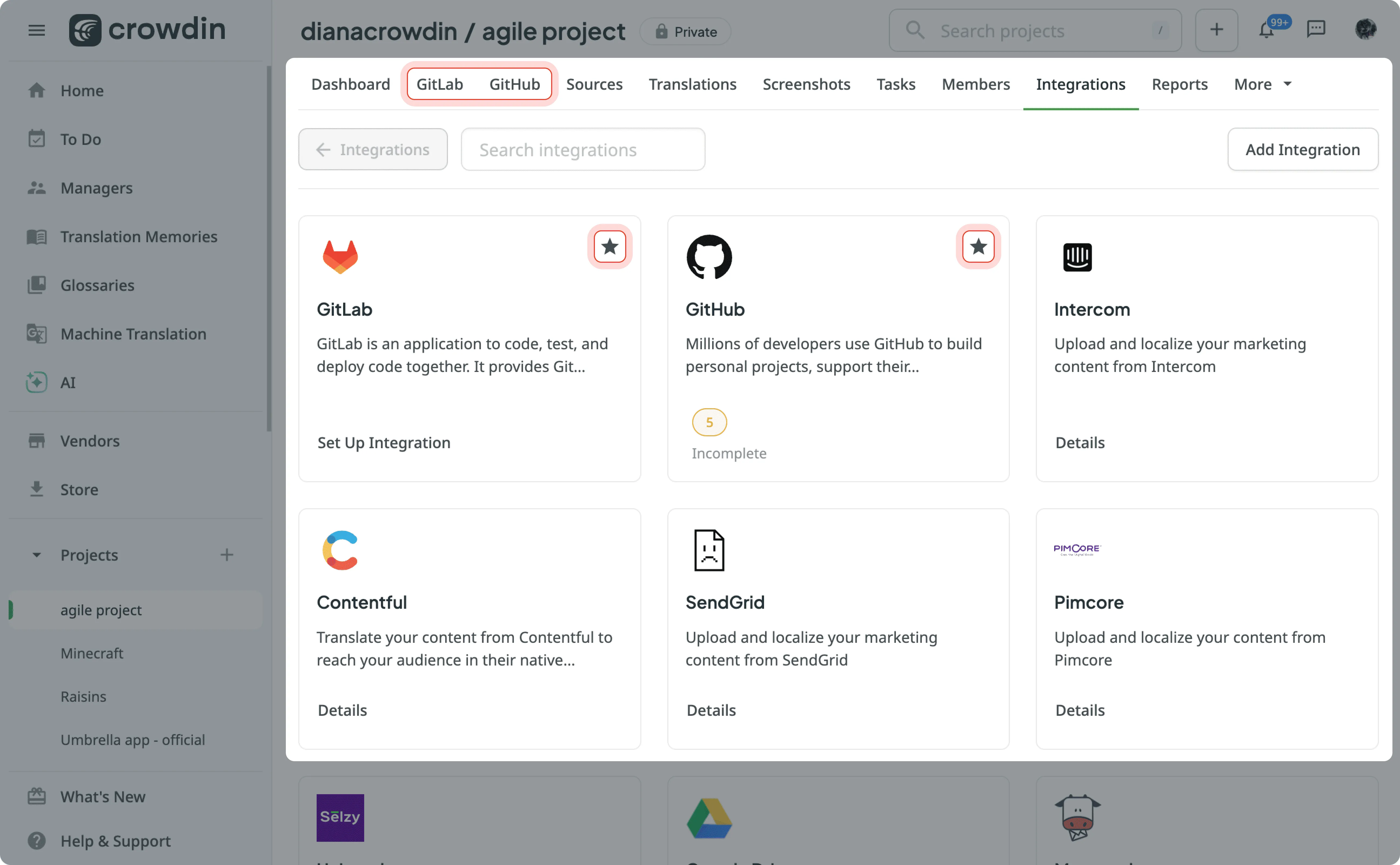Toggle the GitHub card star pin
This screenshot has width=1400, height=865.
[x=977, y=247]
